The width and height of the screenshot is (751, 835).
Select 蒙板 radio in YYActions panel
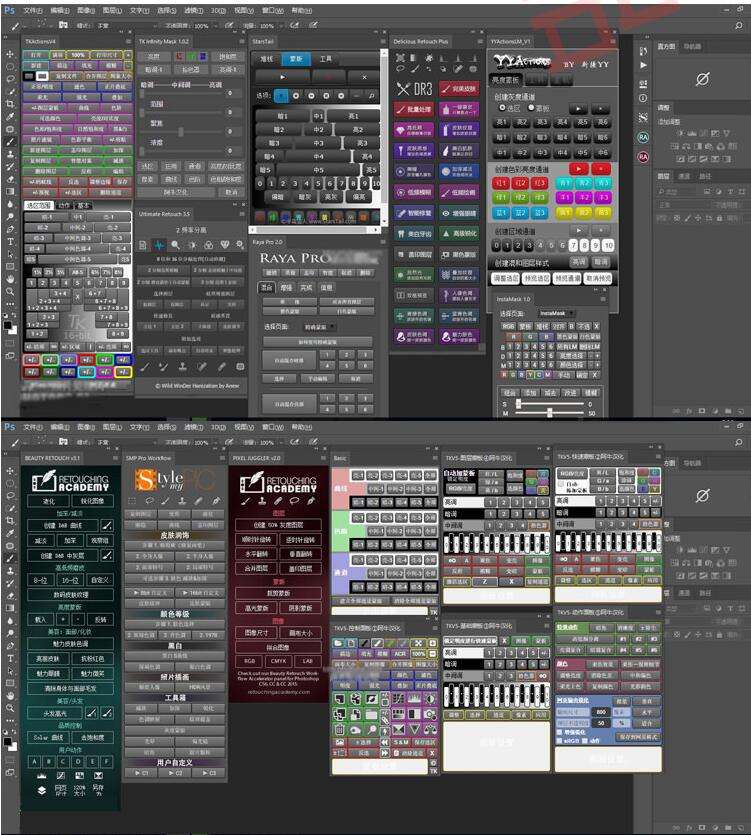[531, 108]
